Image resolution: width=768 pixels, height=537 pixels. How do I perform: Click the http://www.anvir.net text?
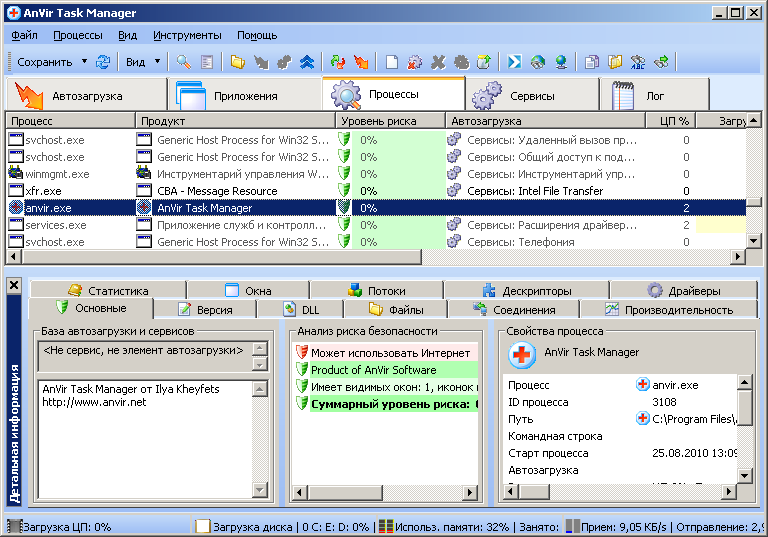point(94,402)
